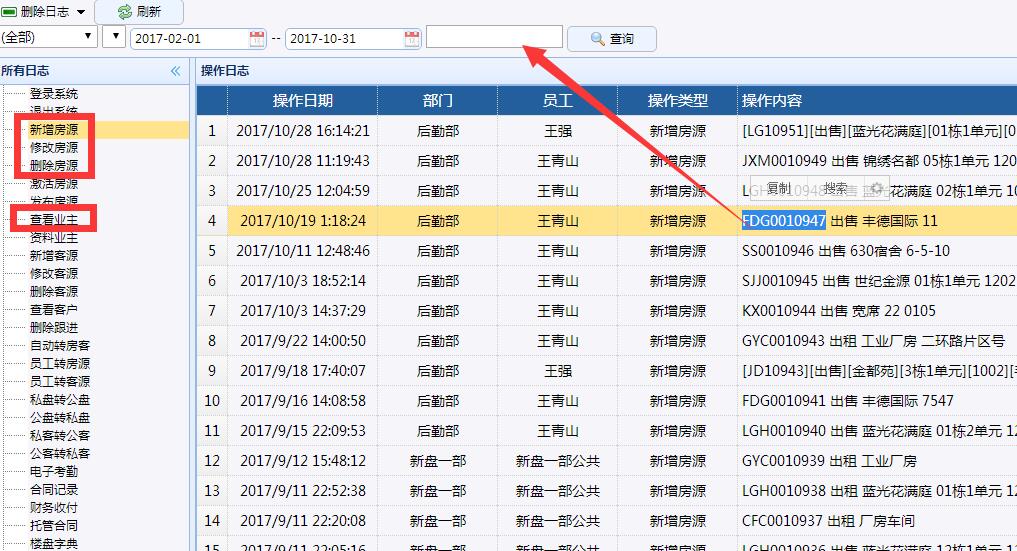This screenshot has width=1017, height=551.
Task: Expand the (全部) department dropdown
Action: [x=49, y=38]
